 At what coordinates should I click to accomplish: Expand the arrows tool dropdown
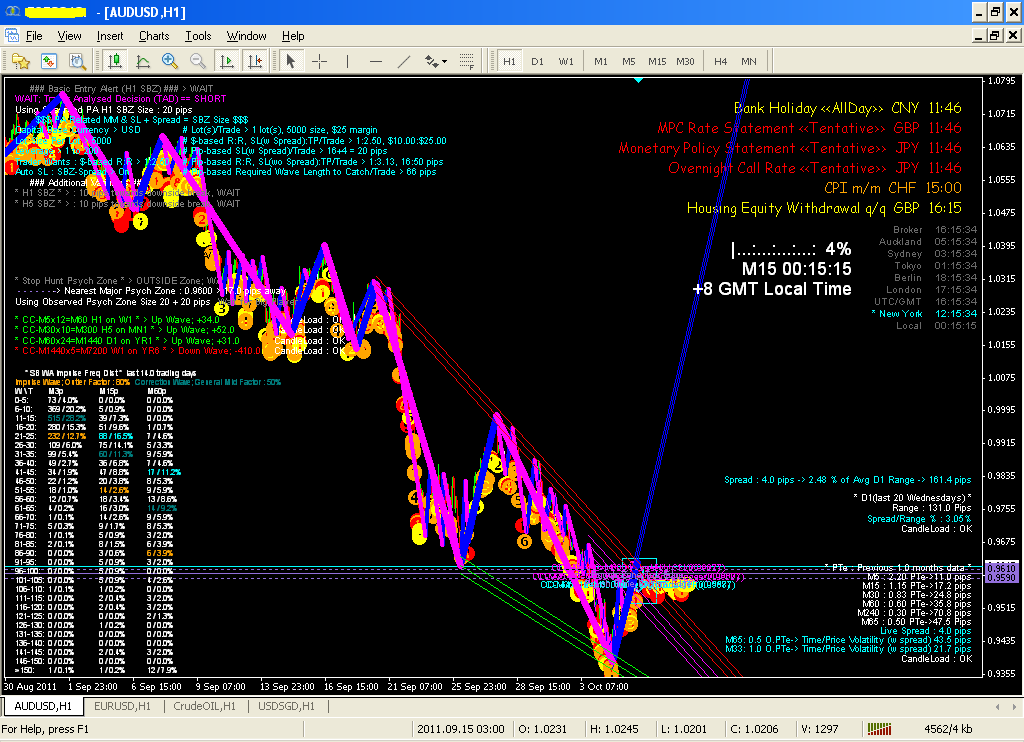tap(437, 61)
